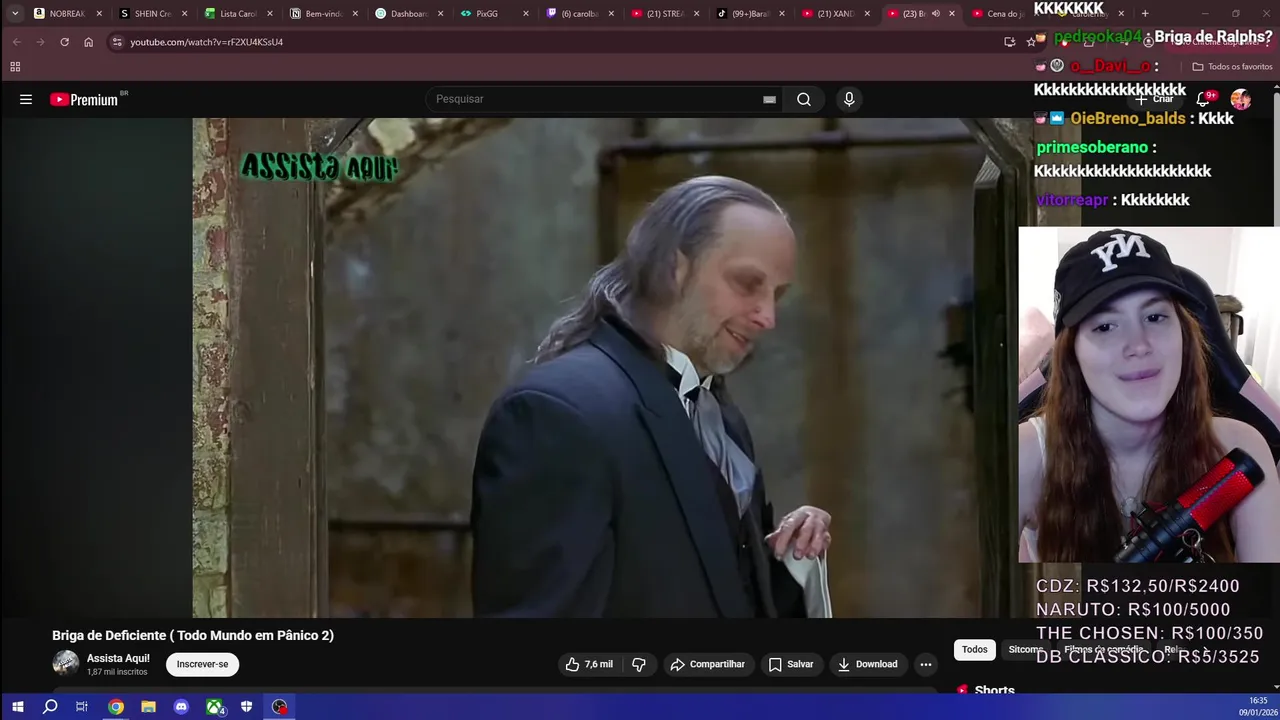This screenshot has width=1280, height=720.
Task: Open the Assista Aqui! channel name link
Action: coord(118,658)
